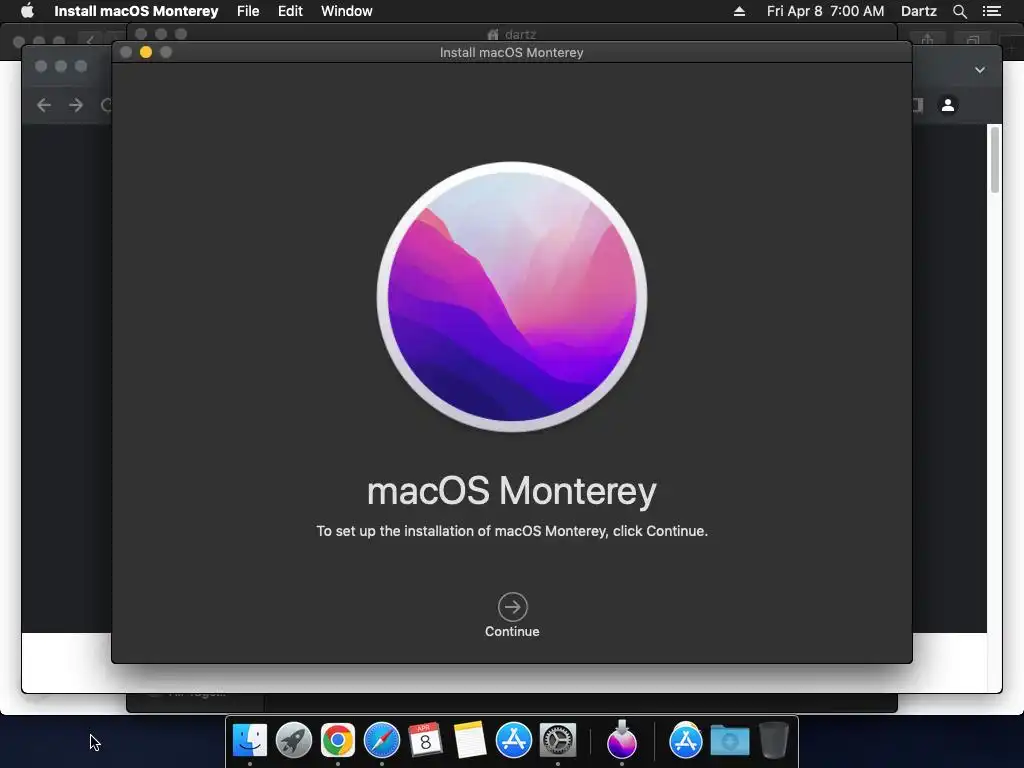This screenshot has height=768, width=1024.
Task: Open Google Chrome from the Dock
Action: (x=338, y=740)
